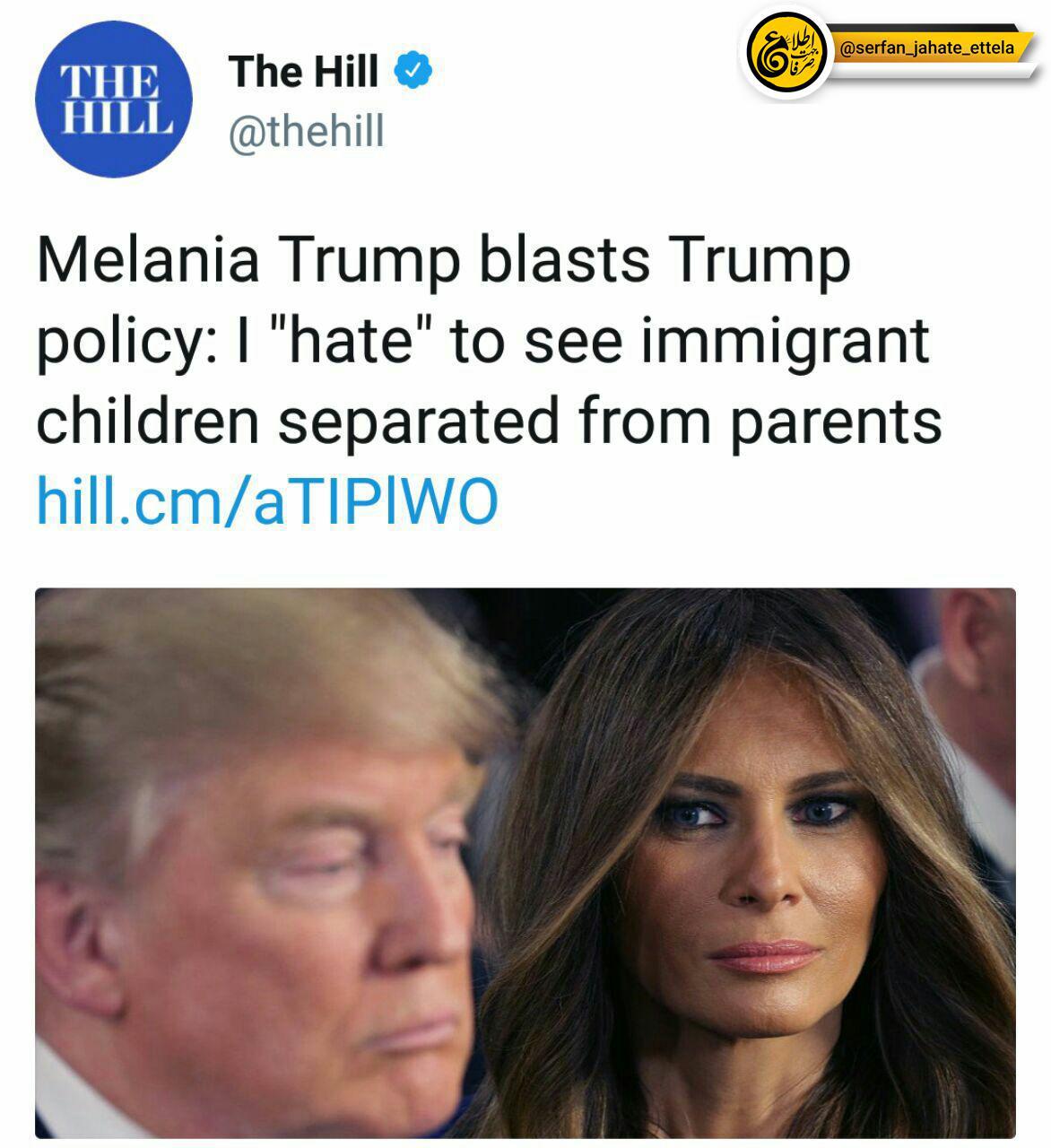1051x1148 pixels.
Task: Follow the hill.cm/aTIPIWO link
Action: click(267, 500)
